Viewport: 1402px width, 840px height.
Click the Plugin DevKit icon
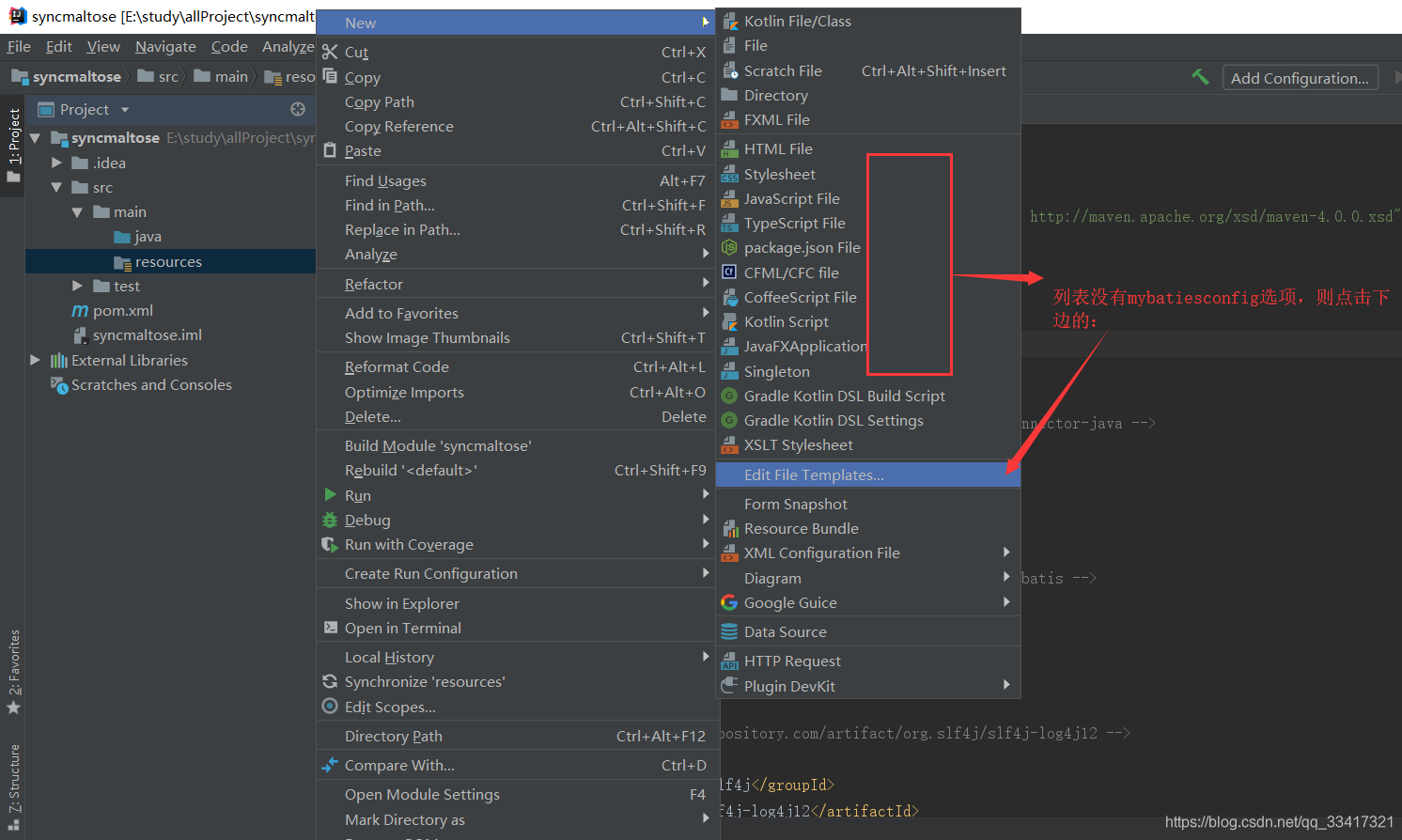729,686
